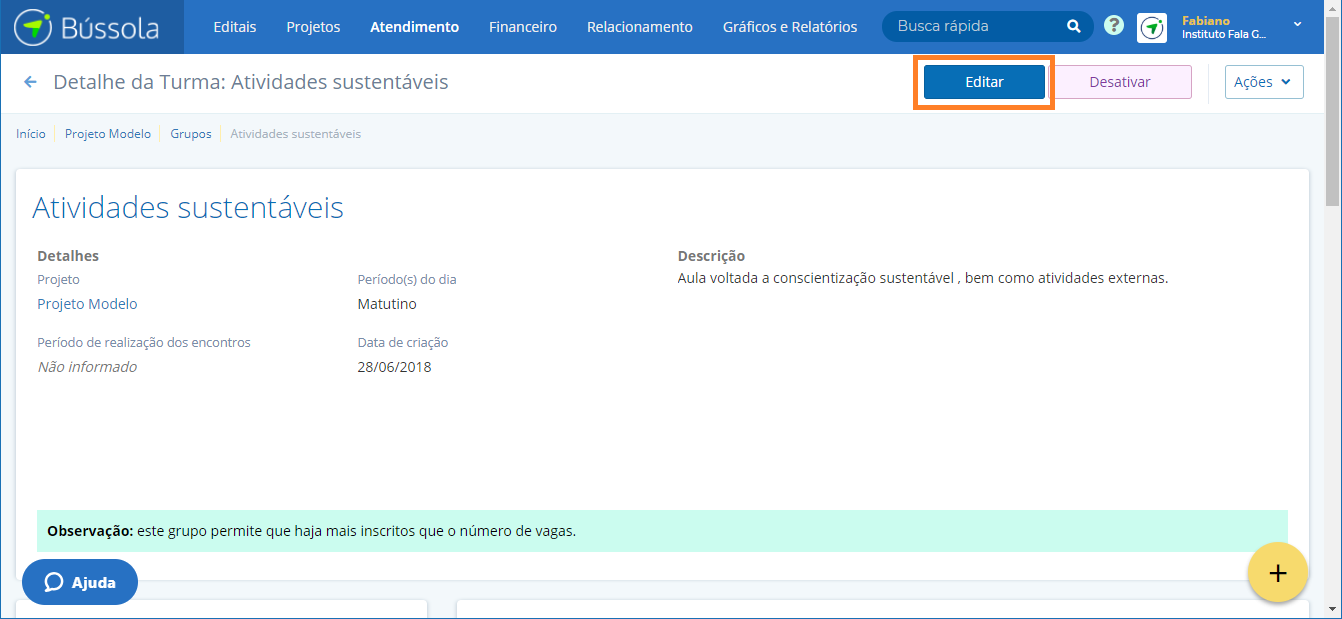This screenshot has width=1342, height=619.
Task: Click the Instituto organization avatar icon
Action: (1152, 27)
